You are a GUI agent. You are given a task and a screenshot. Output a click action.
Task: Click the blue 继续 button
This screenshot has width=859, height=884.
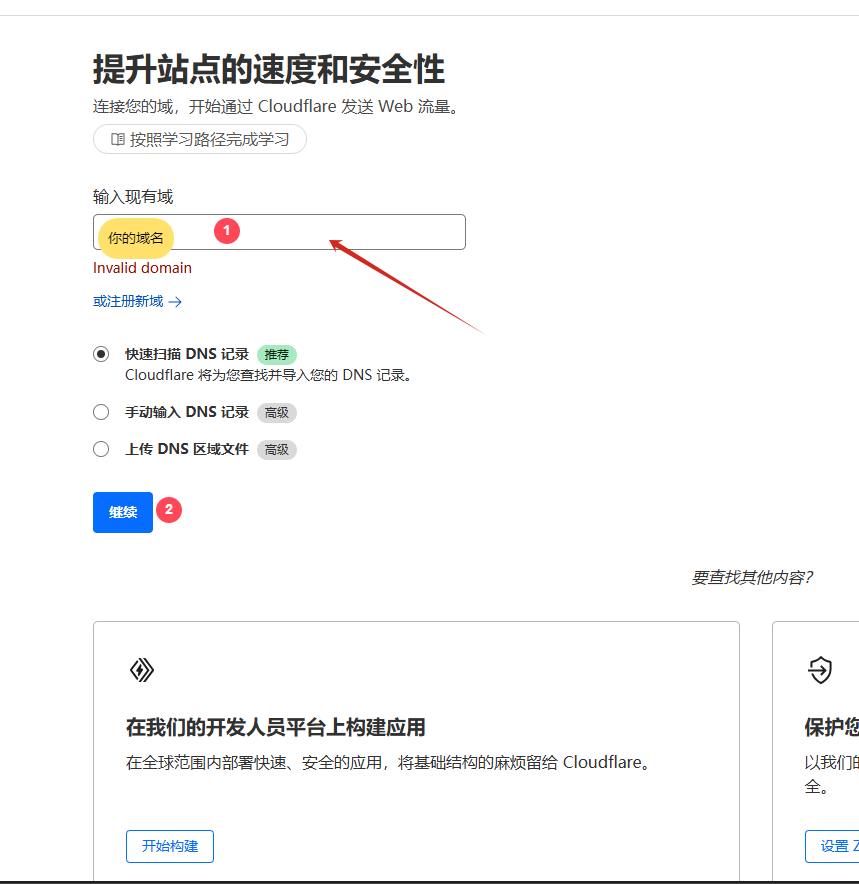coord(122,511)
